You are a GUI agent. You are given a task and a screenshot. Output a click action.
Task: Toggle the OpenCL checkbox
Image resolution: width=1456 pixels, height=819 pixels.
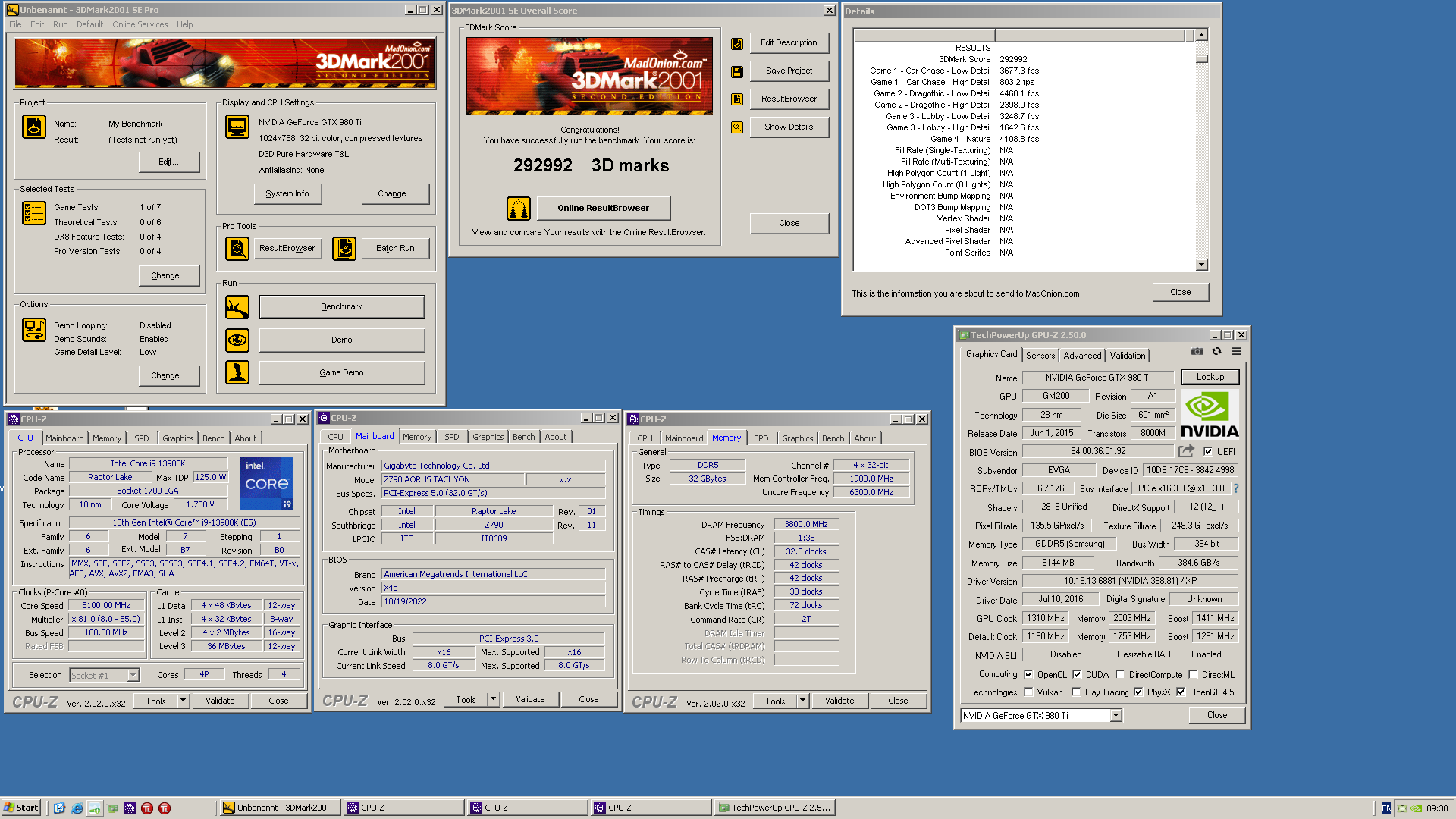(1028, 674)
